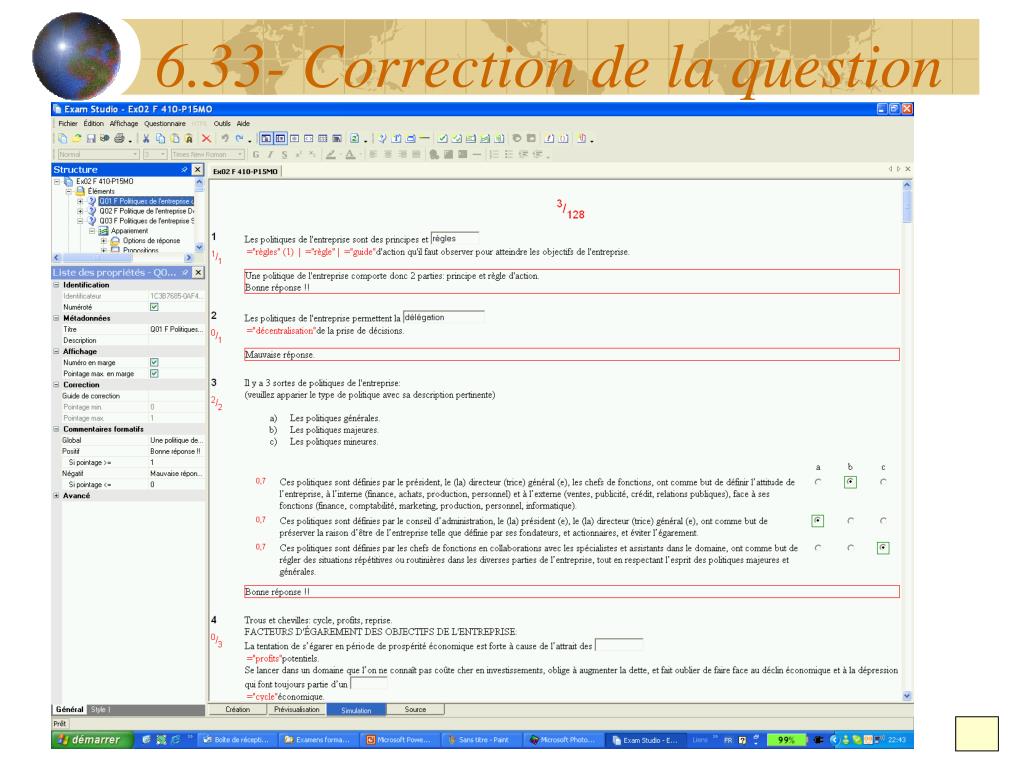The width and height of the screenshot is (1024, 768).
Task: Click the Open folder toolbar icon
Action: (x=77, y=138)
